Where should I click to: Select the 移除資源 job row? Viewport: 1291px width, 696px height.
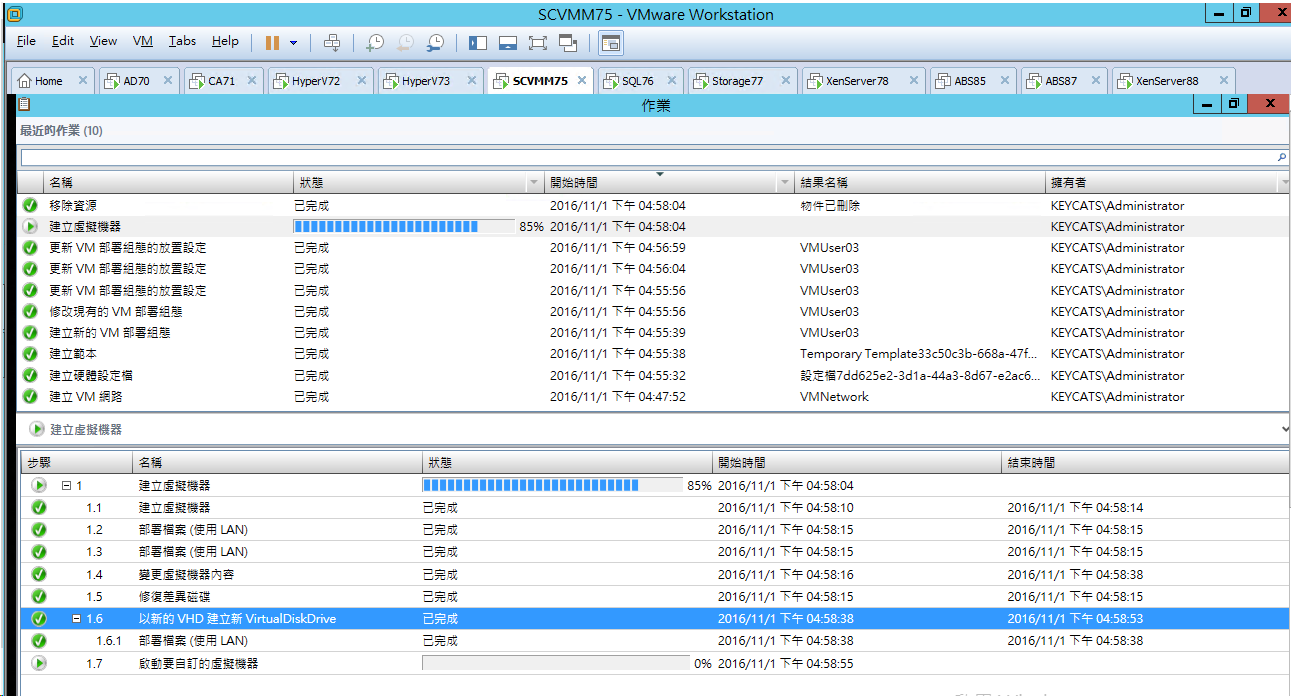(653, 205)
